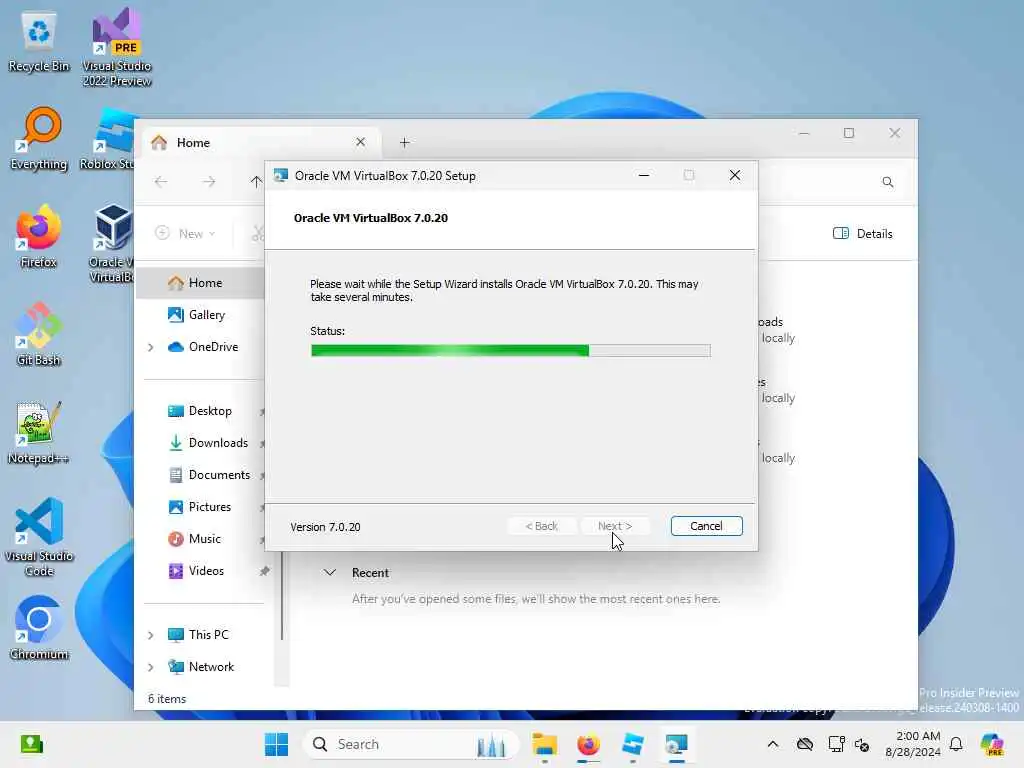Open muted volume tray icon
Image resolution: width=1024 pixels, height=768 pixels.
point(862,744)
